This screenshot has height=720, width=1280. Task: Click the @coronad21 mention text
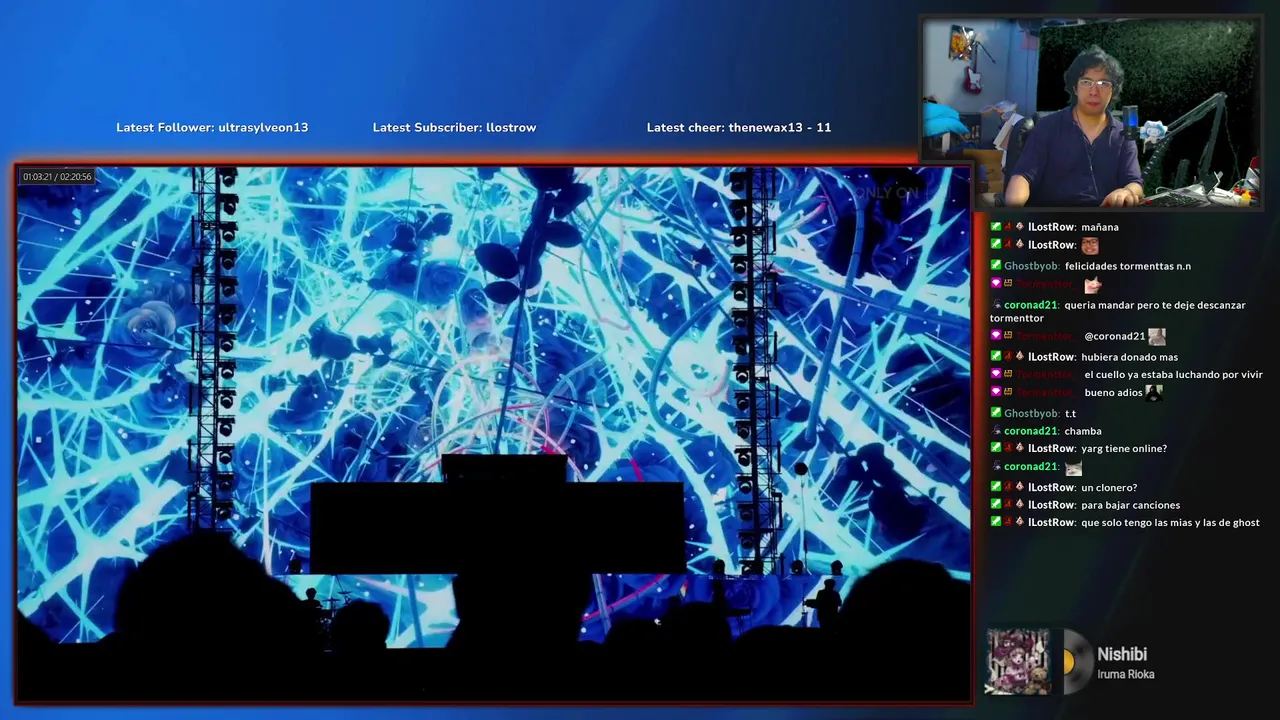pos(1115,337)
